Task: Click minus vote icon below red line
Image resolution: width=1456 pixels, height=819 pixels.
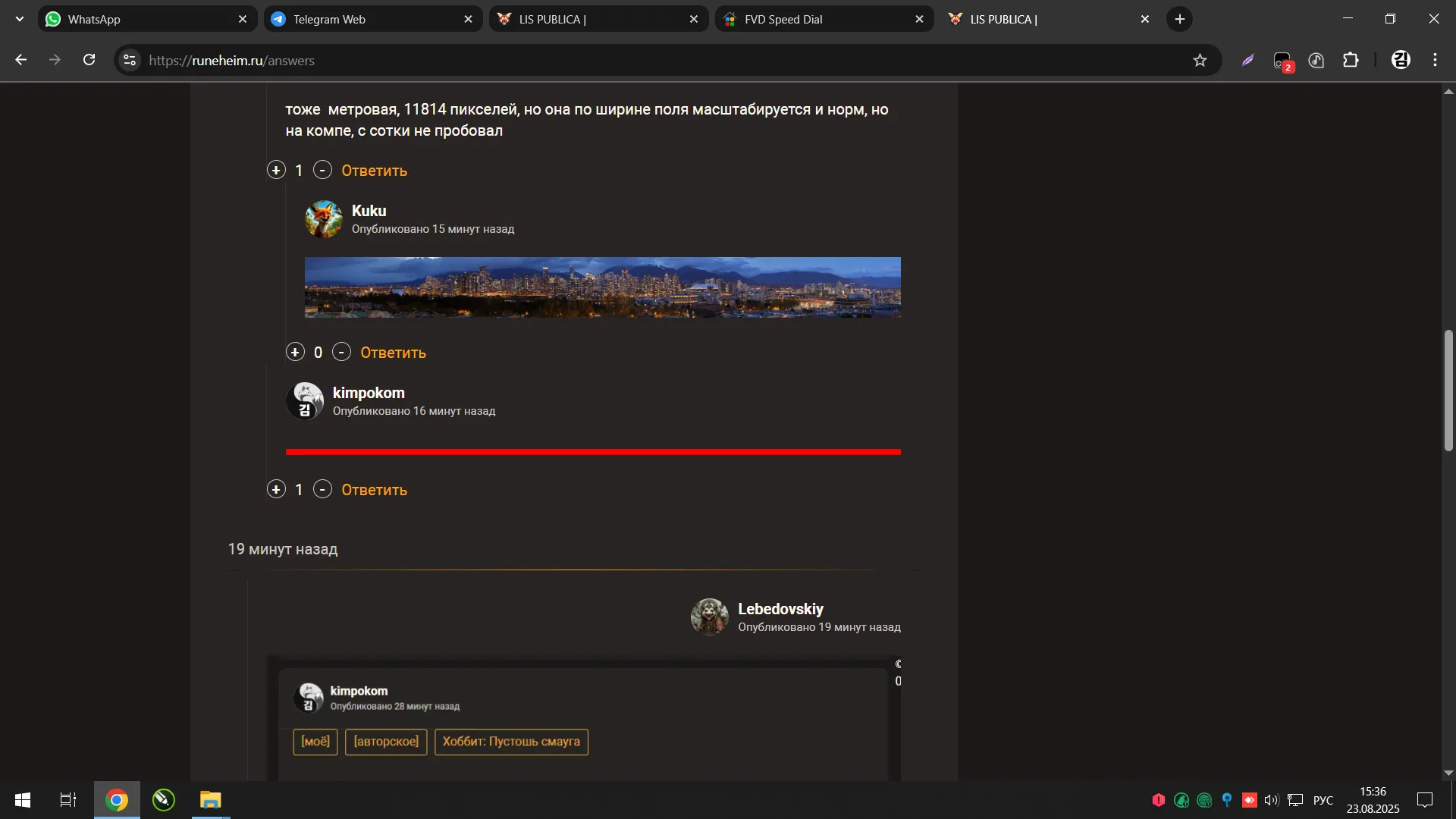Action: [322, 489]
